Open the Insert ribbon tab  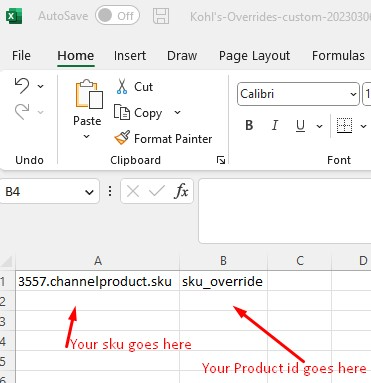[x=130, y=56]
